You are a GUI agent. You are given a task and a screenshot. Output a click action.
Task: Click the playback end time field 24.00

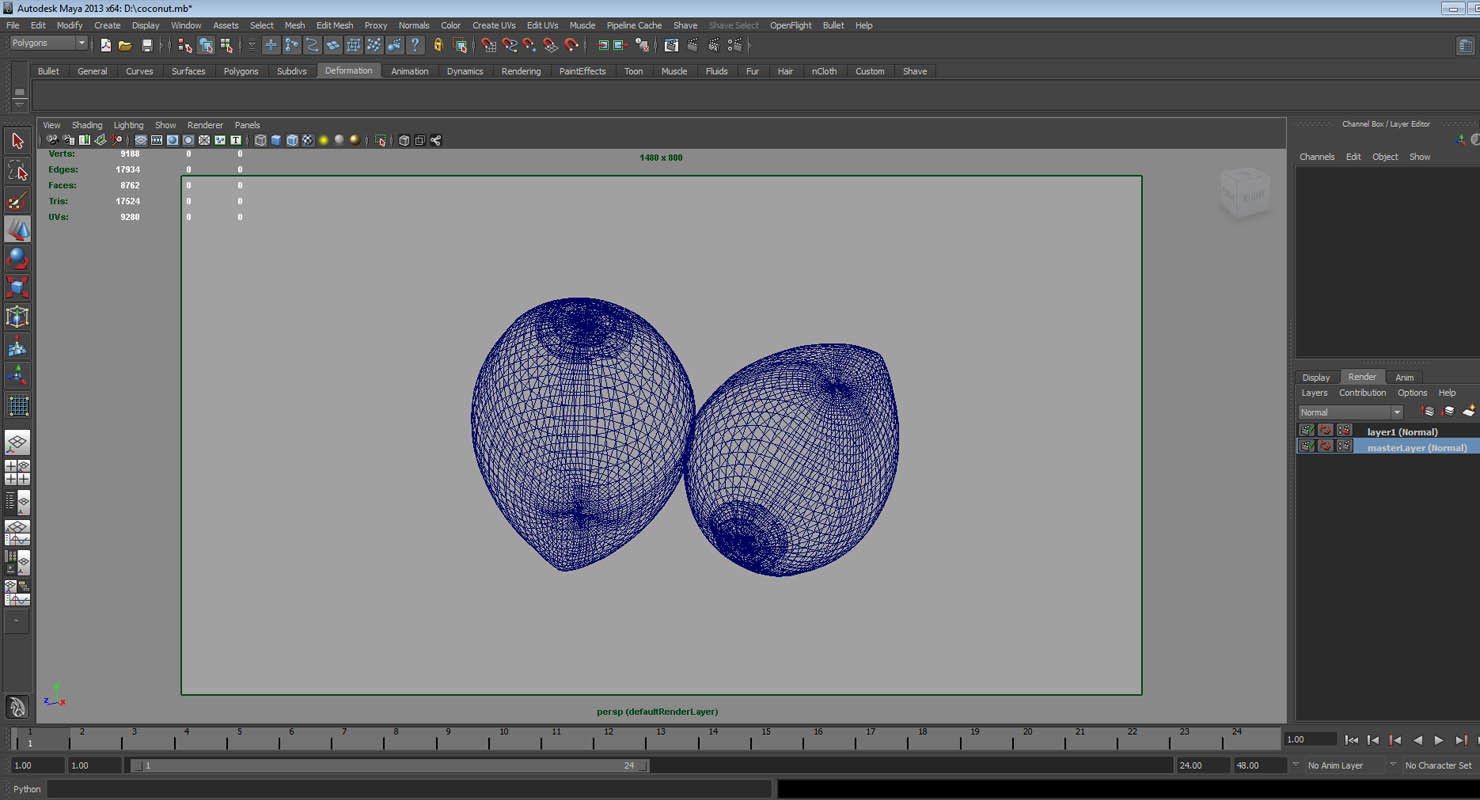(x=1203, y=765)
